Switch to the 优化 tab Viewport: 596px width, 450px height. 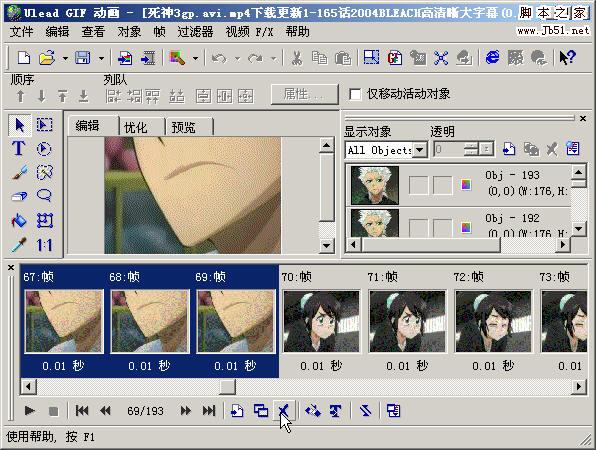click(141, 127)
